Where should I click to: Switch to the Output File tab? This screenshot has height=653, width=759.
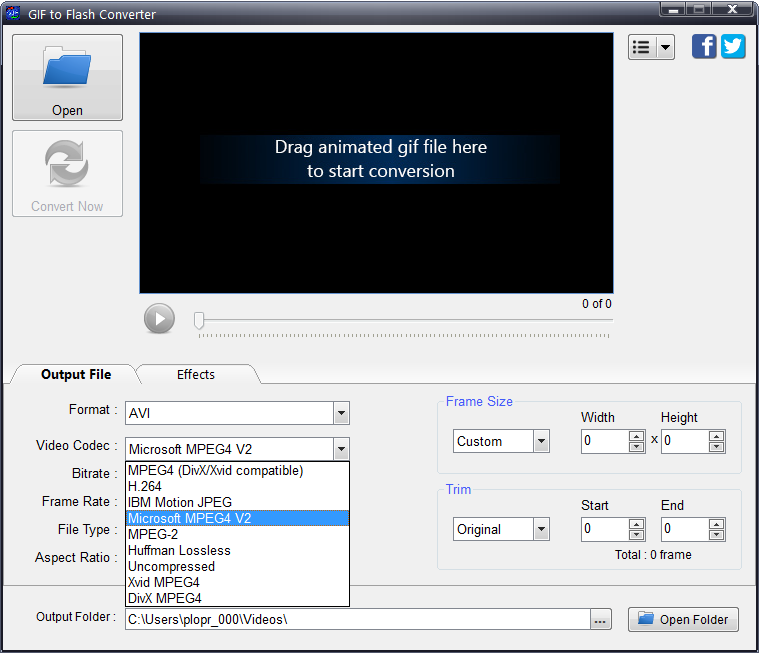pos(76,374)
